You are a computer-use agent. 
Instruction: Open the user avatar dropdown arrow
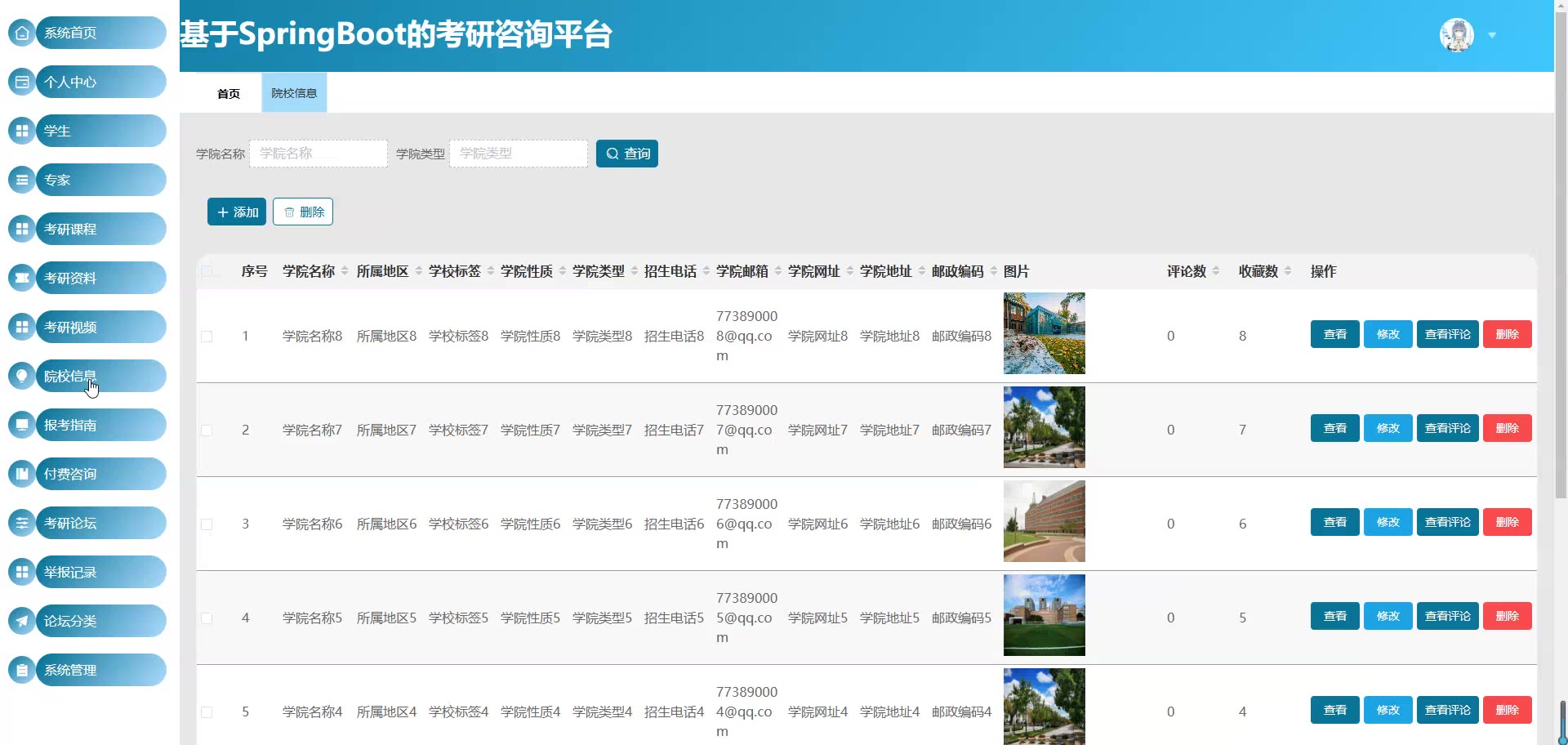point(1492,35)
